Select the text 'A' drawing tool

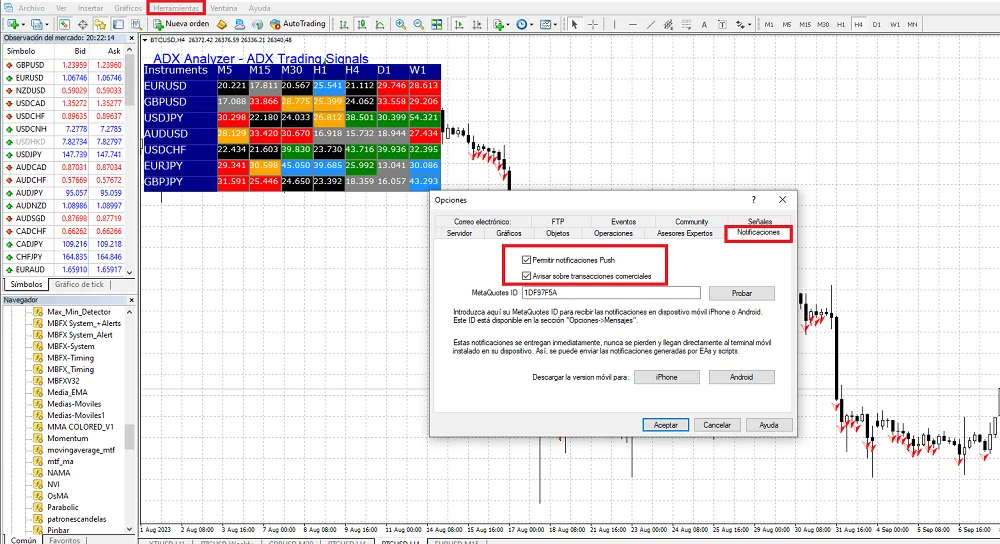tap(704, 24)
